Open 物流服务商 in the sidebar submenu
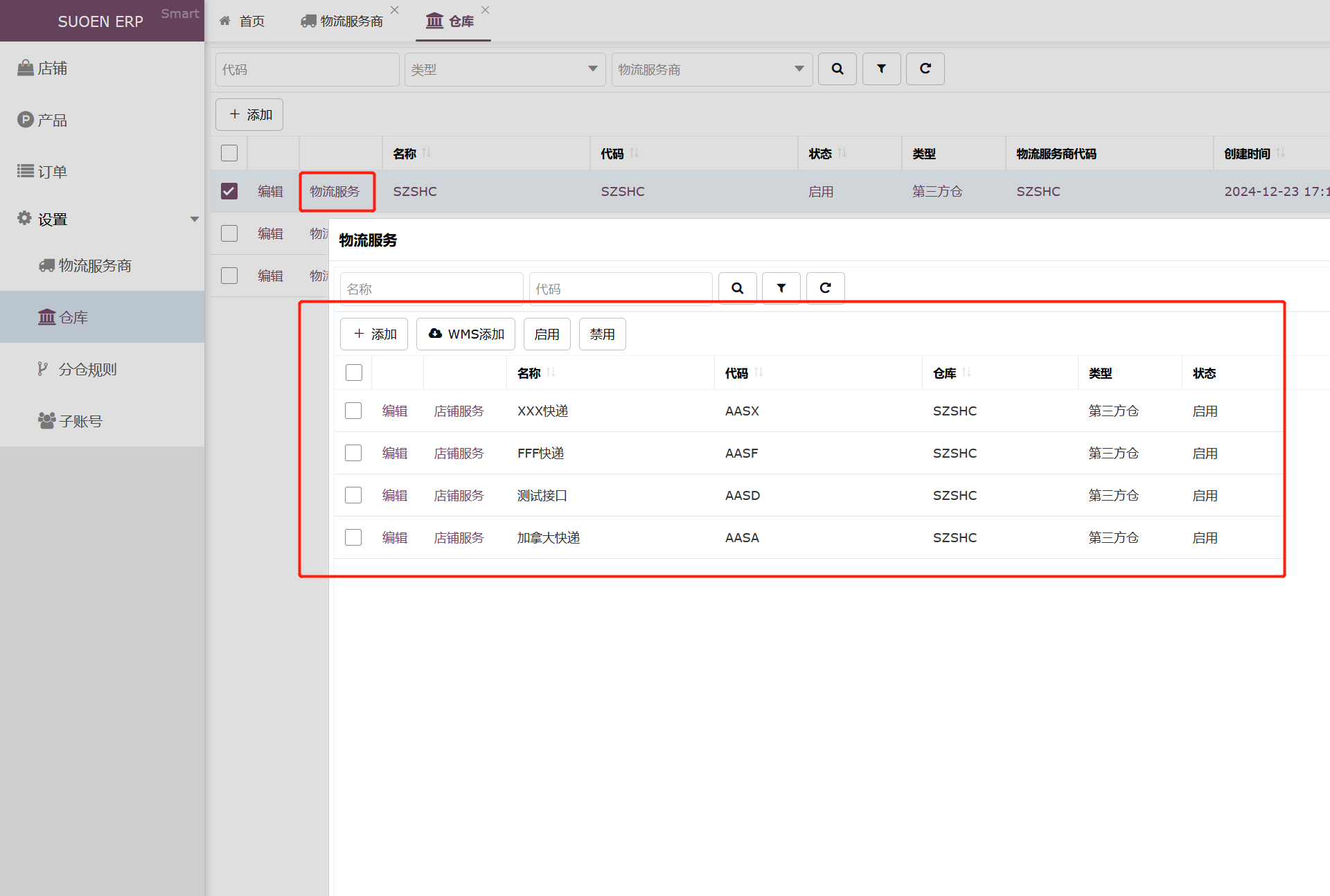1330x896 pixels. [102, 265]
